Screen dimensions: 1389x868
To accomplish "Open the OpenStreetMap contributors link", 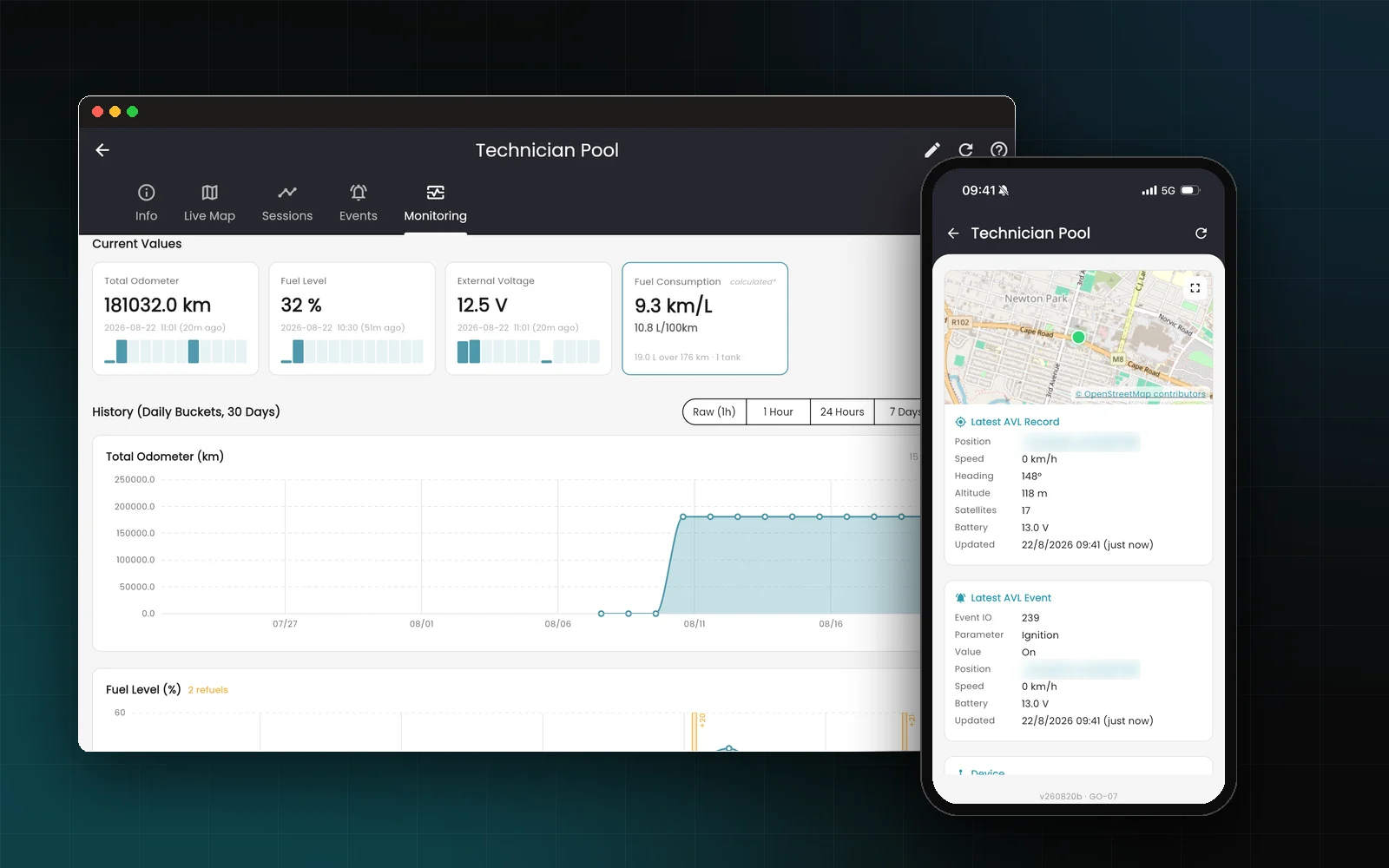I will point(1141,394).
